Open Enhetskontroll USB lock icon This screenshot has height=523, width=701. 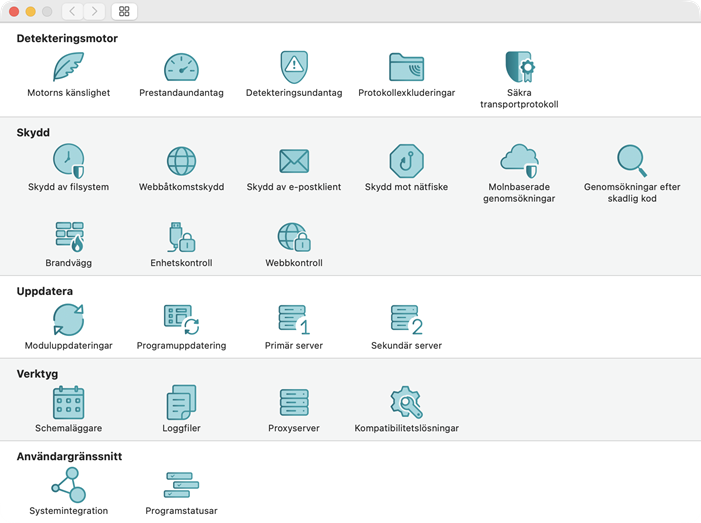[x=181, y=237]
